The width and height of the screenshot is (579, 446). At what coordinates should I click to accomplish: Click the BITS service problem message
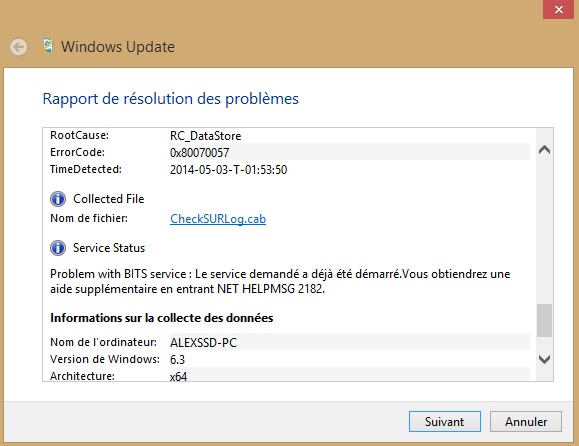pyautogui.click(x=280, y=281)
